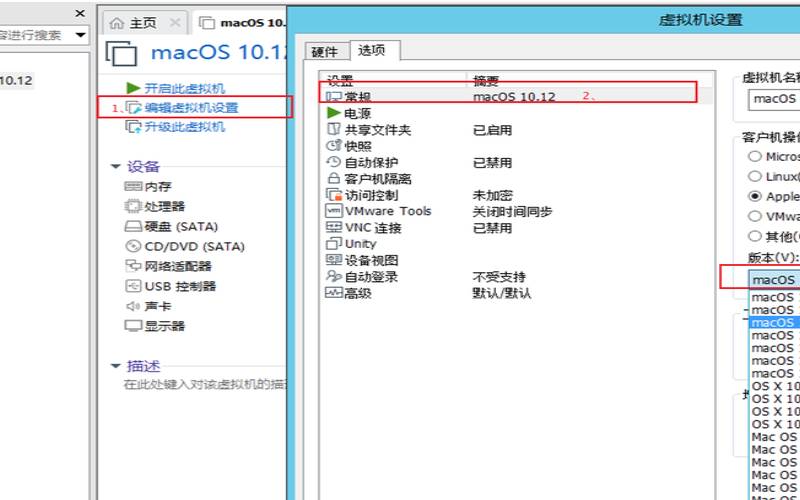Select the Linux guest OS radio button
Image resolution: width=800 pixels, height=500 pixels.
click(x=755, y=176)
